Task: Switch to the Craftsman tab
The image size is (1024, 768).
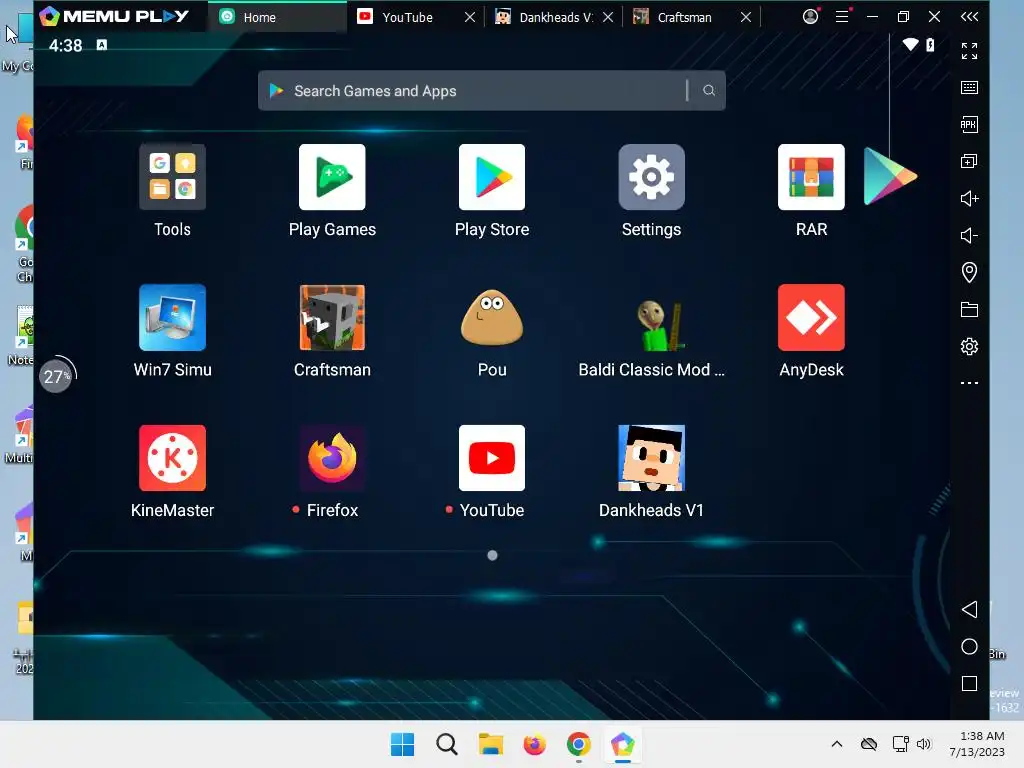Action: [x=682, y=17]
